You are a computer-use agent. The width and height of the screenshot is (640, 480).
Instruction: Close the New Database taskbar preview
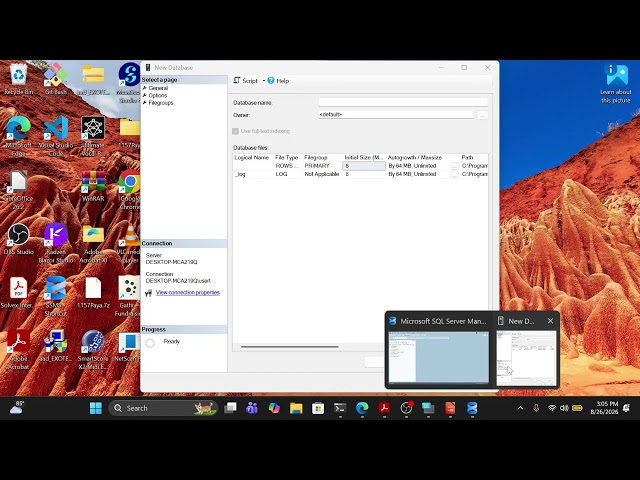click(550, 321)
